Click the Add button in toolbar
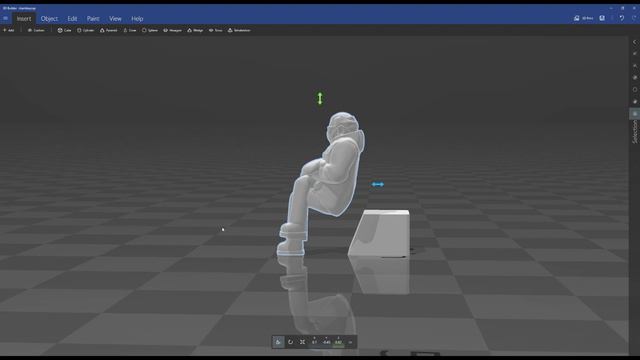The width and height of the screenshot is (640, 360). coord(9,30)
